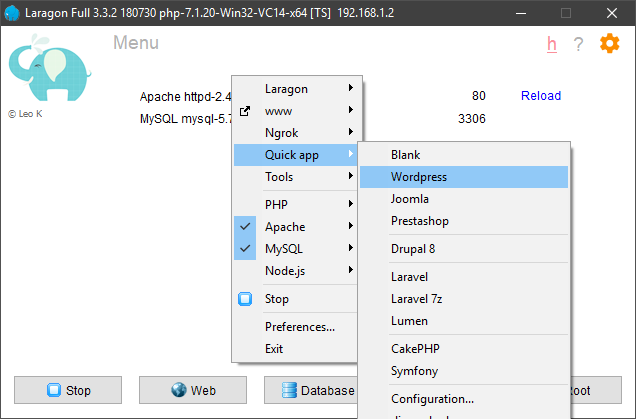636x419 pixels.
Task: Expand the PHP submenu arrow
Action: pyautogui.click(x=351, y=204)
